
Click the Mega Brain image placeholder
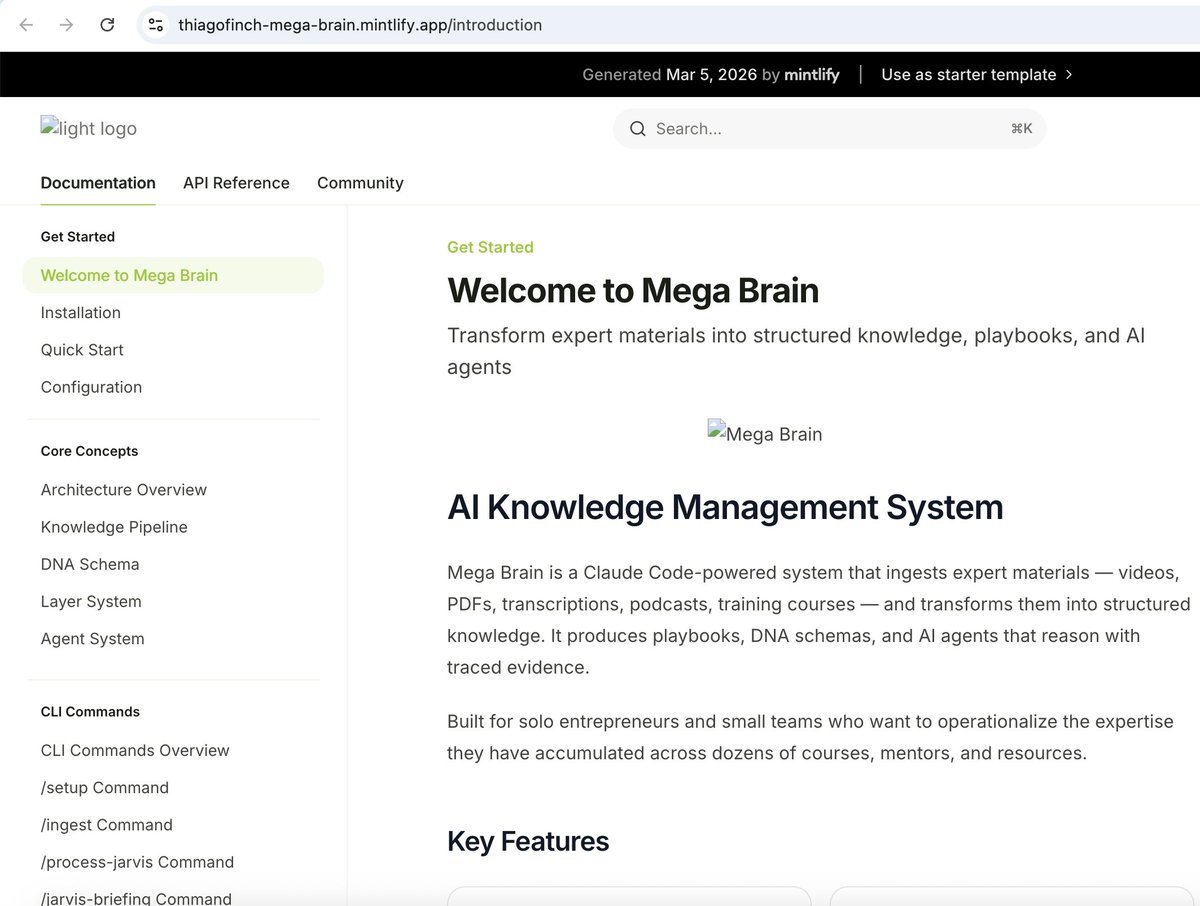click(765, 433)
